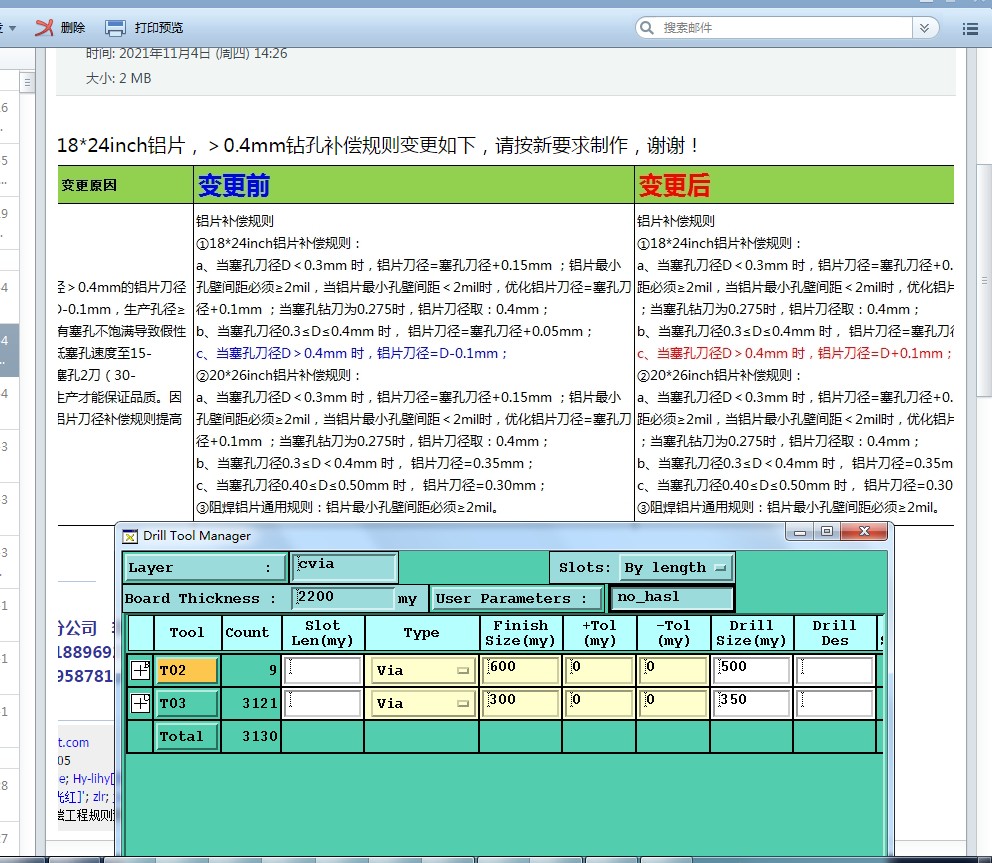Viewport: 992px width, 863px height.
Task: Click the email vertical scrollbar
Action: [984, 280]
